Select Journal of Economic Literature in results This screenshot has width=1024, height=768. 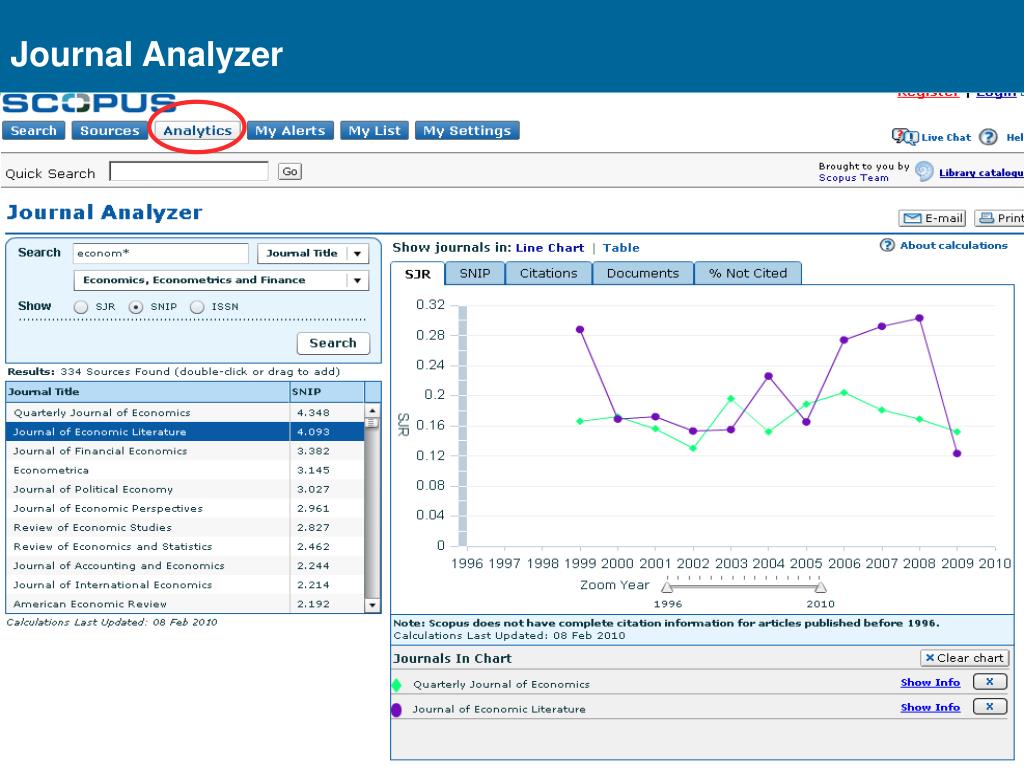(x=185, y=432)
